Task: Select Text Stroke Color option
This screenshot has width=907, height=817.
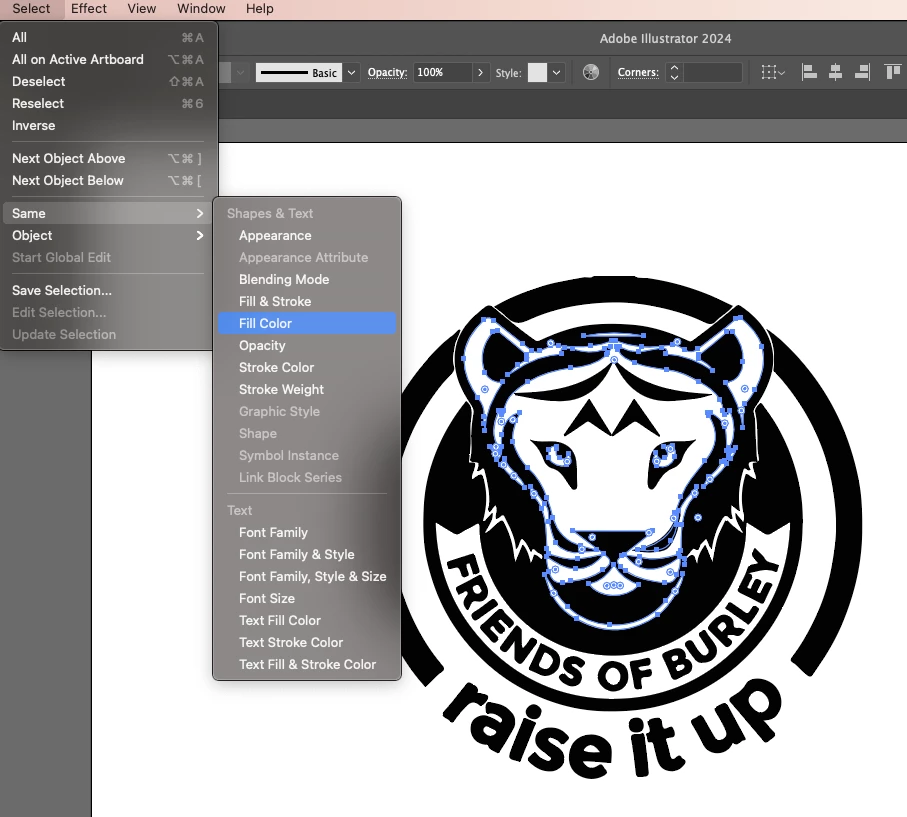Action: click(x=307, y=642)
